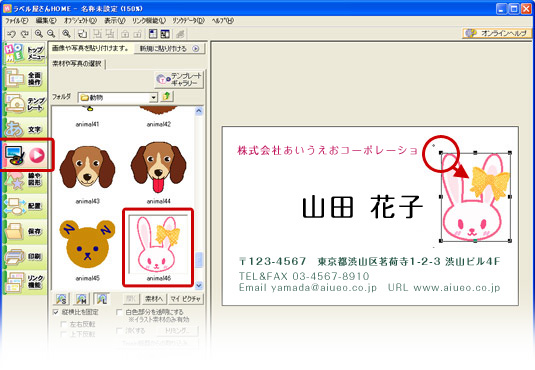Click the Redo arrow in the toolbar
This screenshot has height=370, width=535.
(25, 34)
